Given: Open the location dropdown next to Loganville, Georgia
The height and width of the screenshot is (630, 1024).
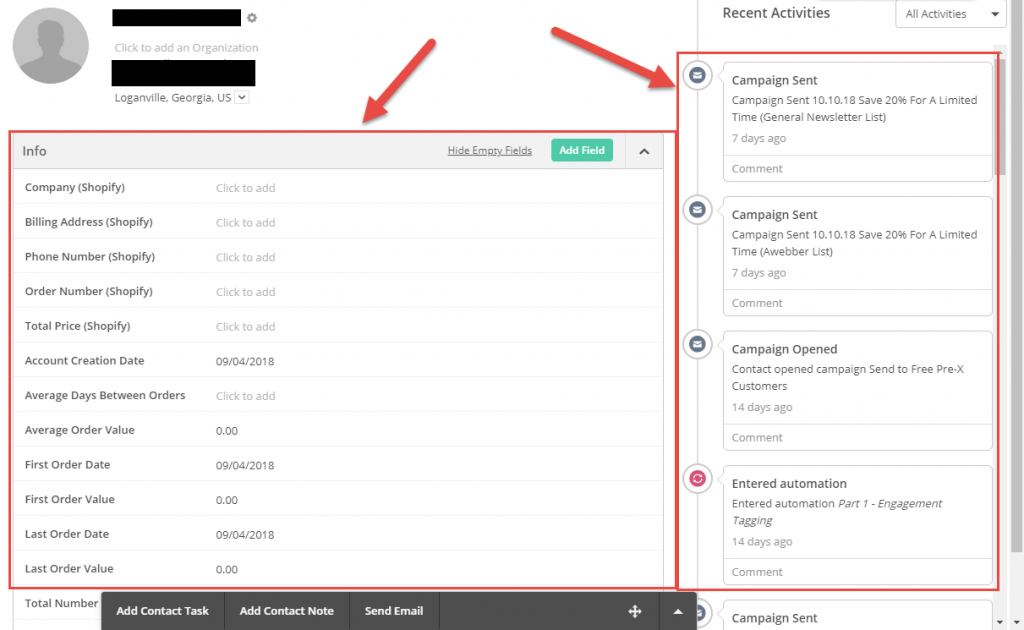Looking at the screenshot, I should [x=242, y=97].
